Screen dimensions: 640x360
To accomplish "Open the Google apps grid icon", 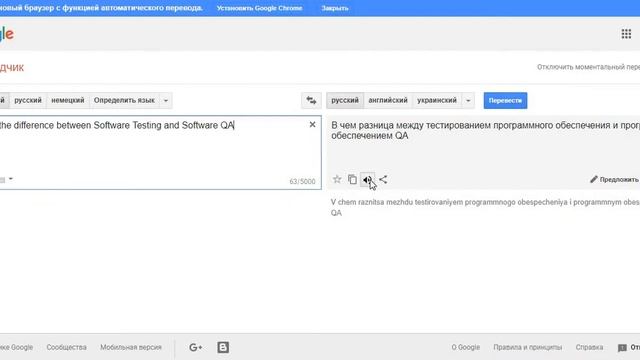I will (626, 34).
